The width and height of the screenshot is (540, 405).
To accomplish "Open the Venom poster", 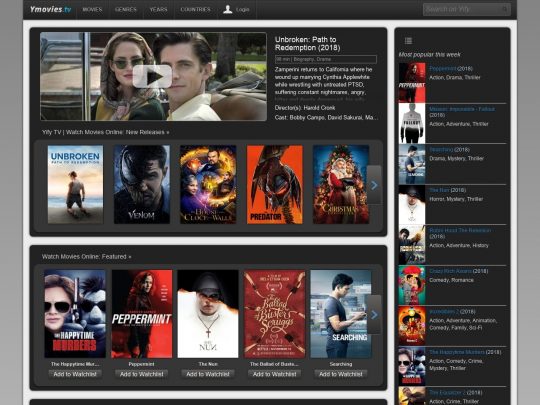I will click(142, 185).
